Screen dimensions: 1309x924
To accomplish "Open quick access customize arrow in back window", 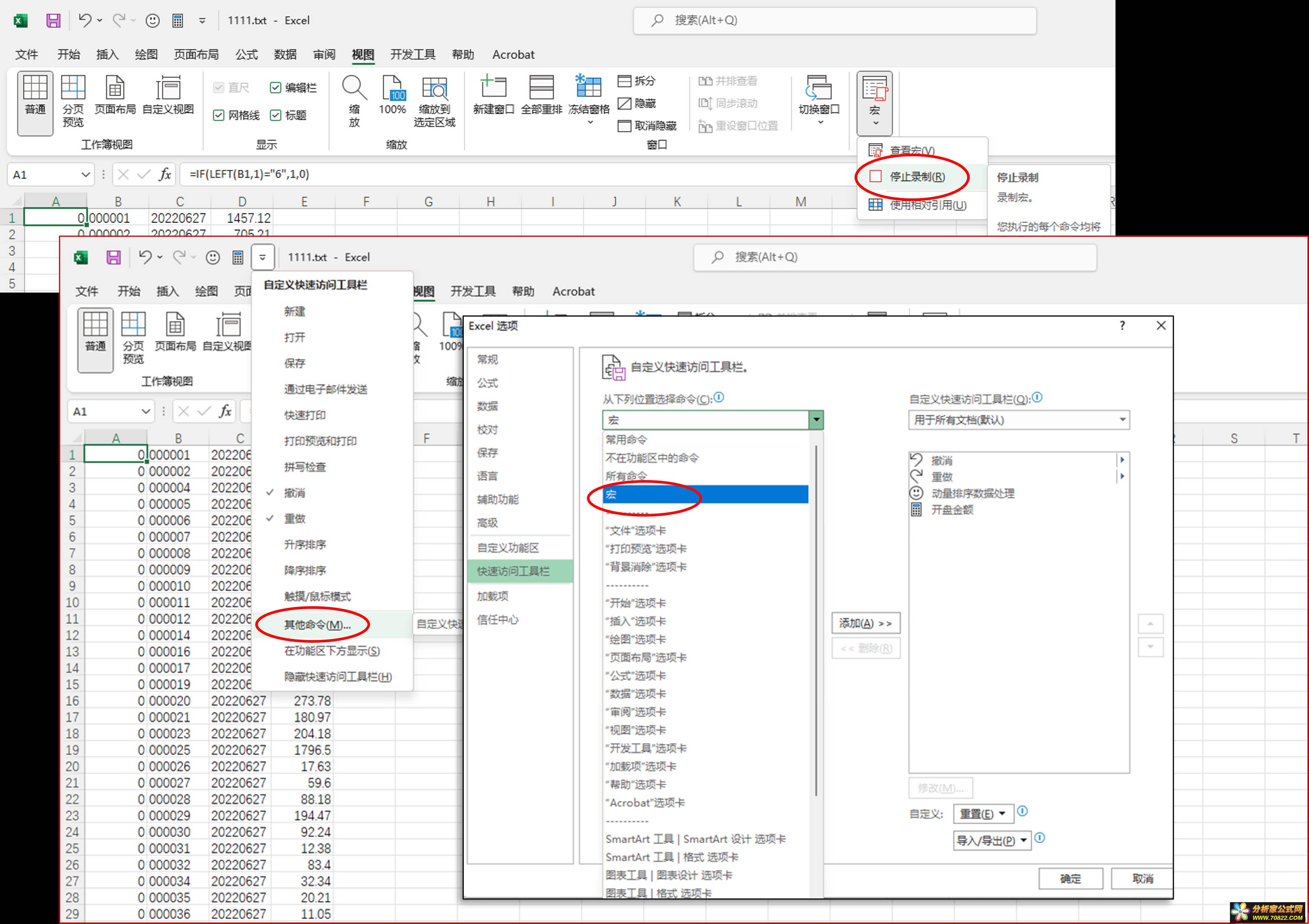I will pos(203,21).
